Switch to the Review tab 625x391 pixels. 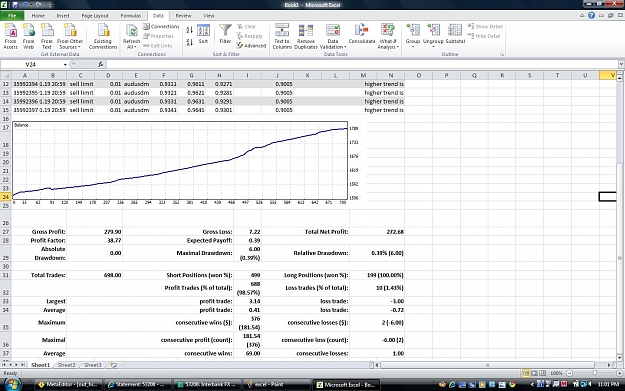(x=183, y=16)
